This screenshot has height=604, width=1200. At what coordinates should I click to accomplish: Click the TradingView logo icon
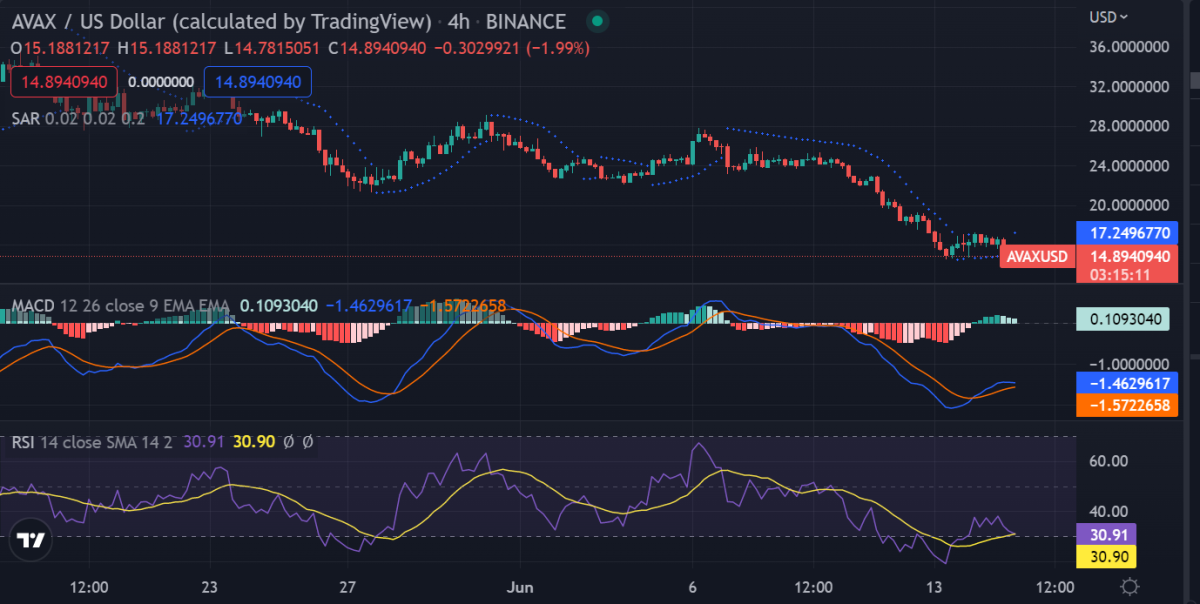[31, 540]
